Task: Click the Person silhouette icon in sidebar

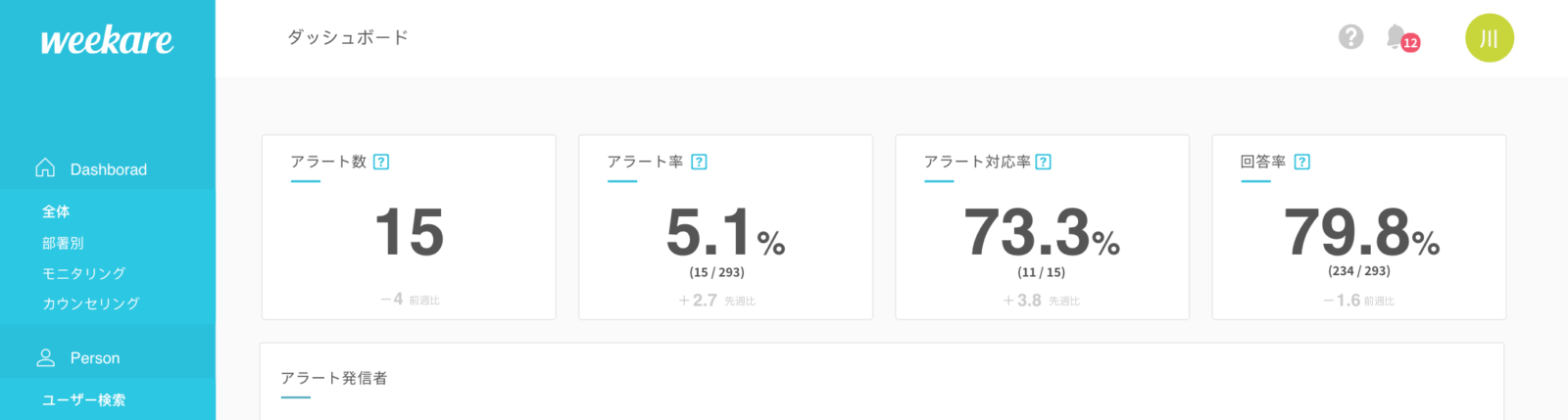Action: click(x=45, y=357)
